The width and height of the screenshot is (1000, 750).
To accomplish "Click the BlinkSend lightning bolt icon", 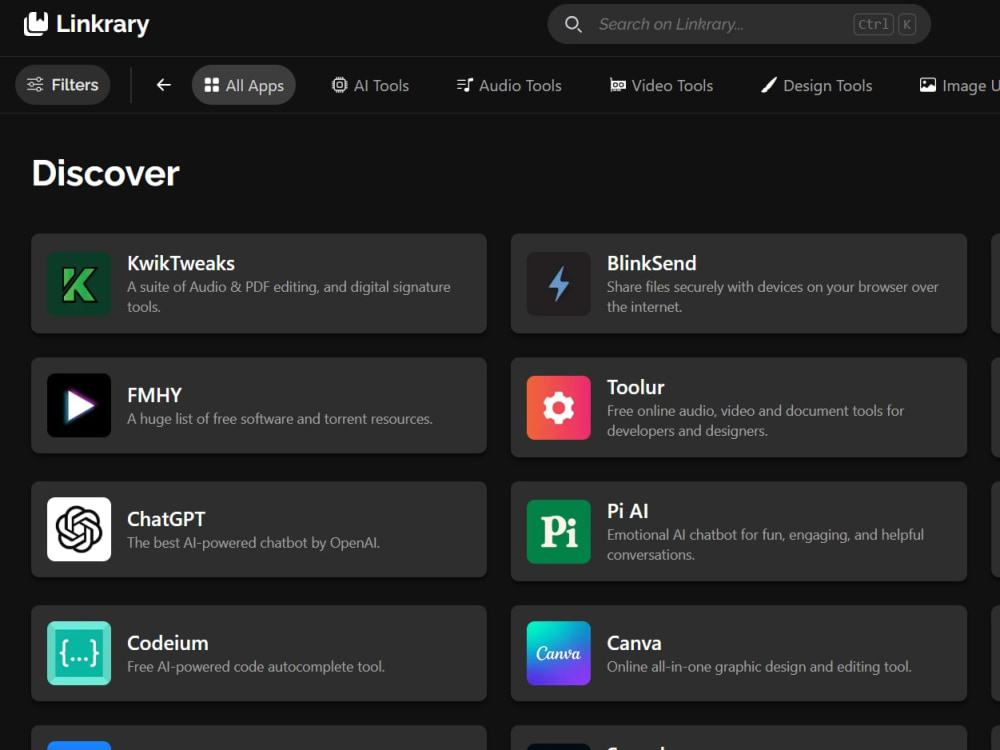I will tap(559, 284).
